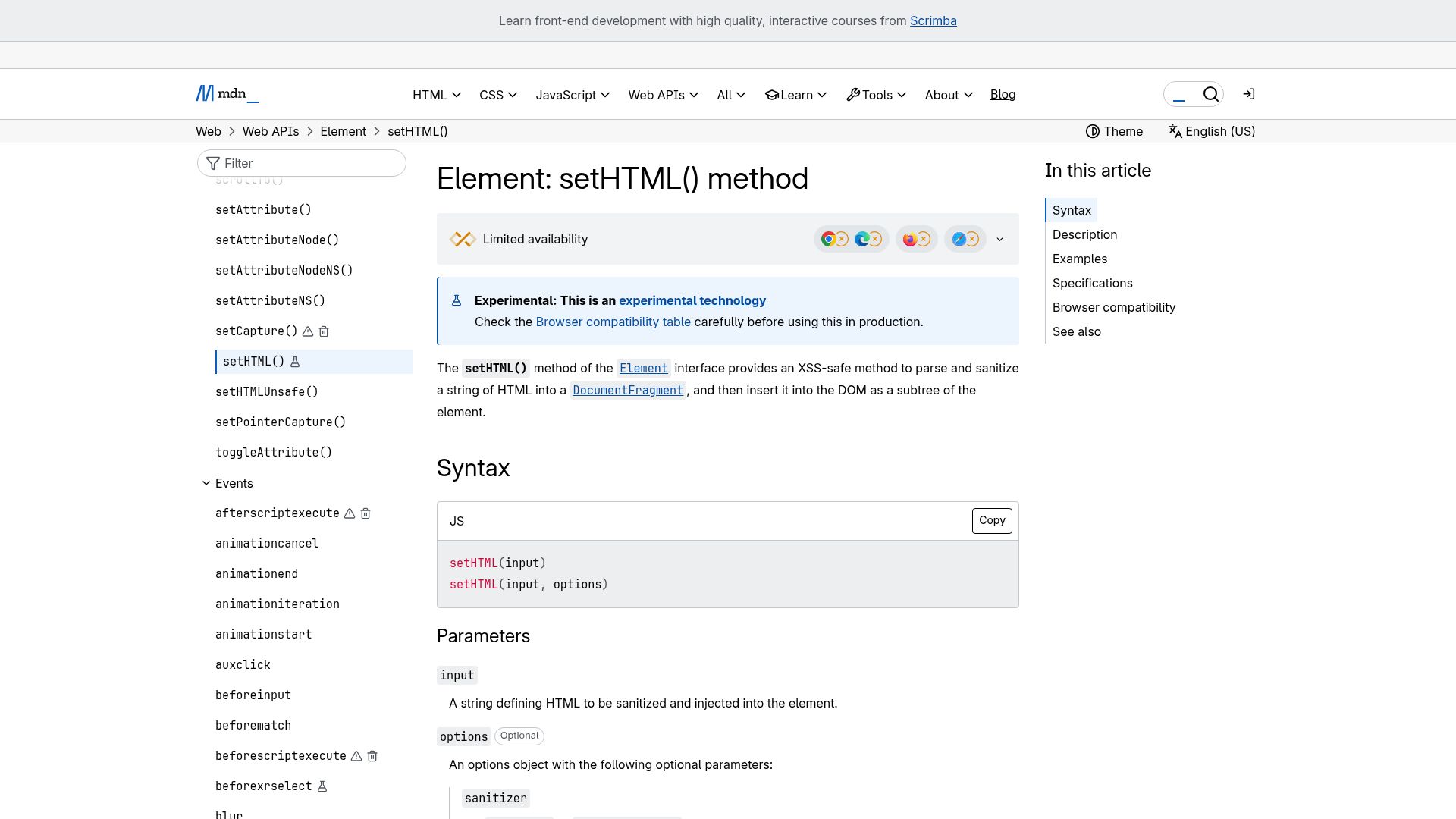
Task: Click the deprecated trash icon beside setCapture()
Action: (324, 331)
